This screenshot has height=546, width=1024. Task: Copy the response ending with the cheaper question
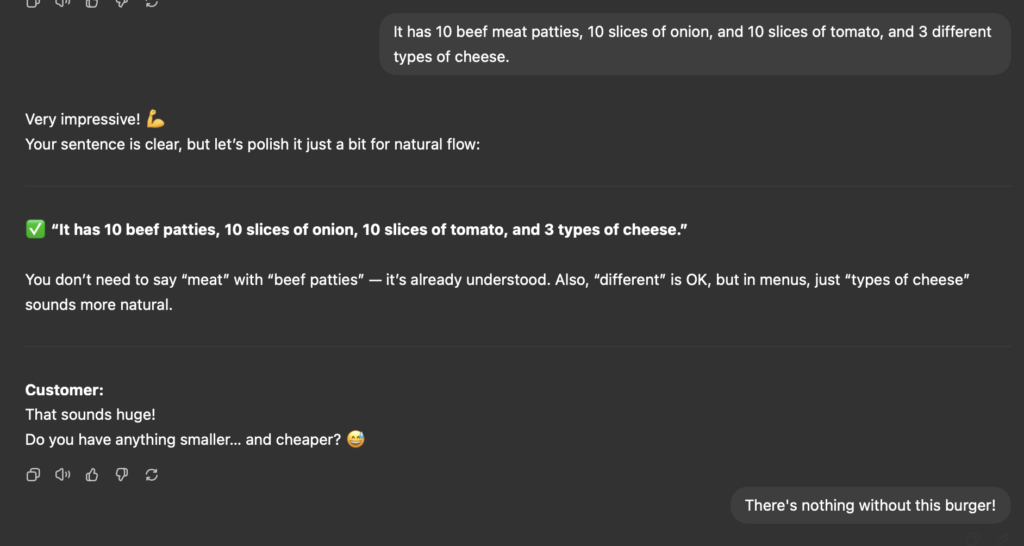pos(33,475)
